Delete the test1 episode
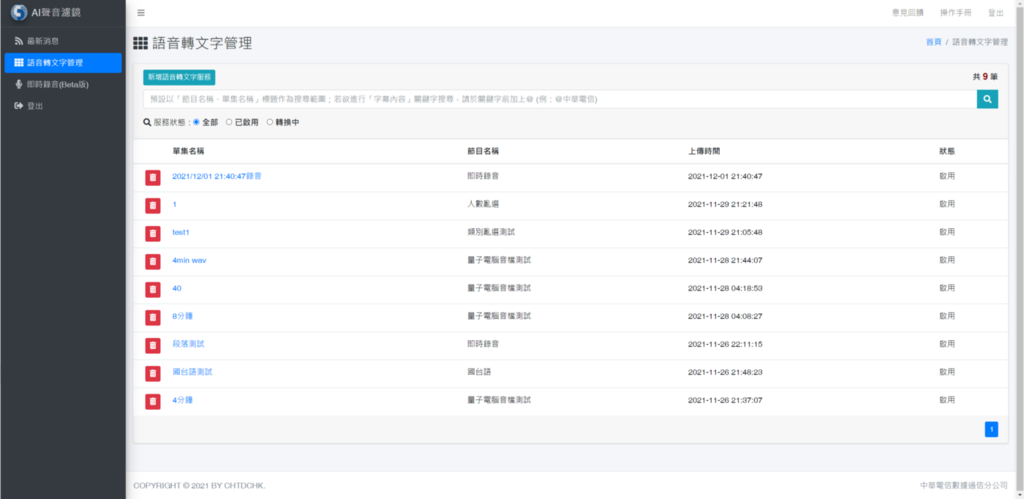The width and height of the screenshot is (1024, 499). pos(152,233)
